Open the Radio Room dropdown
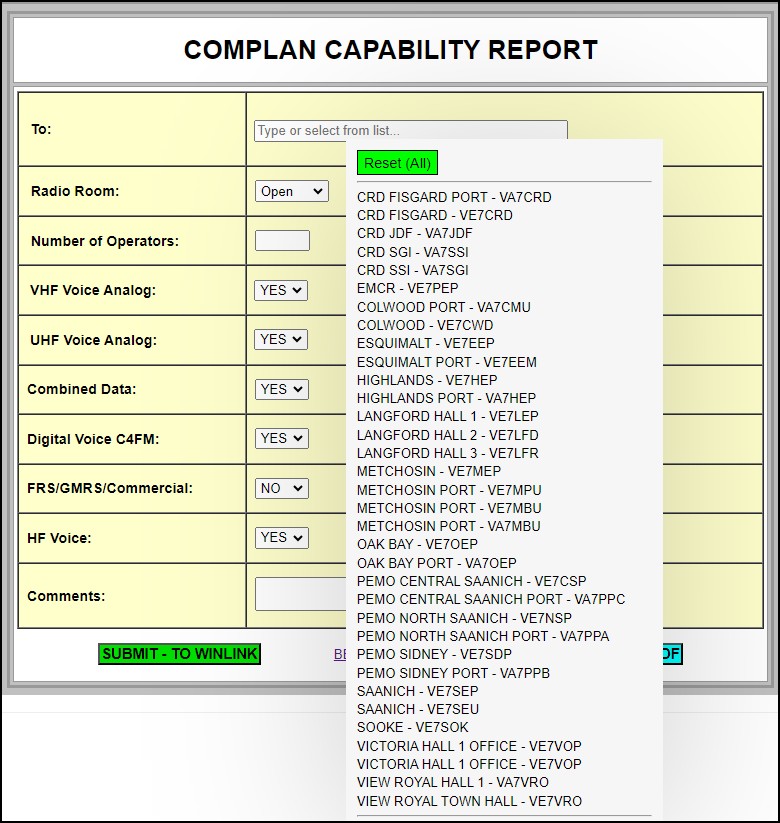Image resolution: width=780 pixels, height=823 pixels. tap(291, 191)
